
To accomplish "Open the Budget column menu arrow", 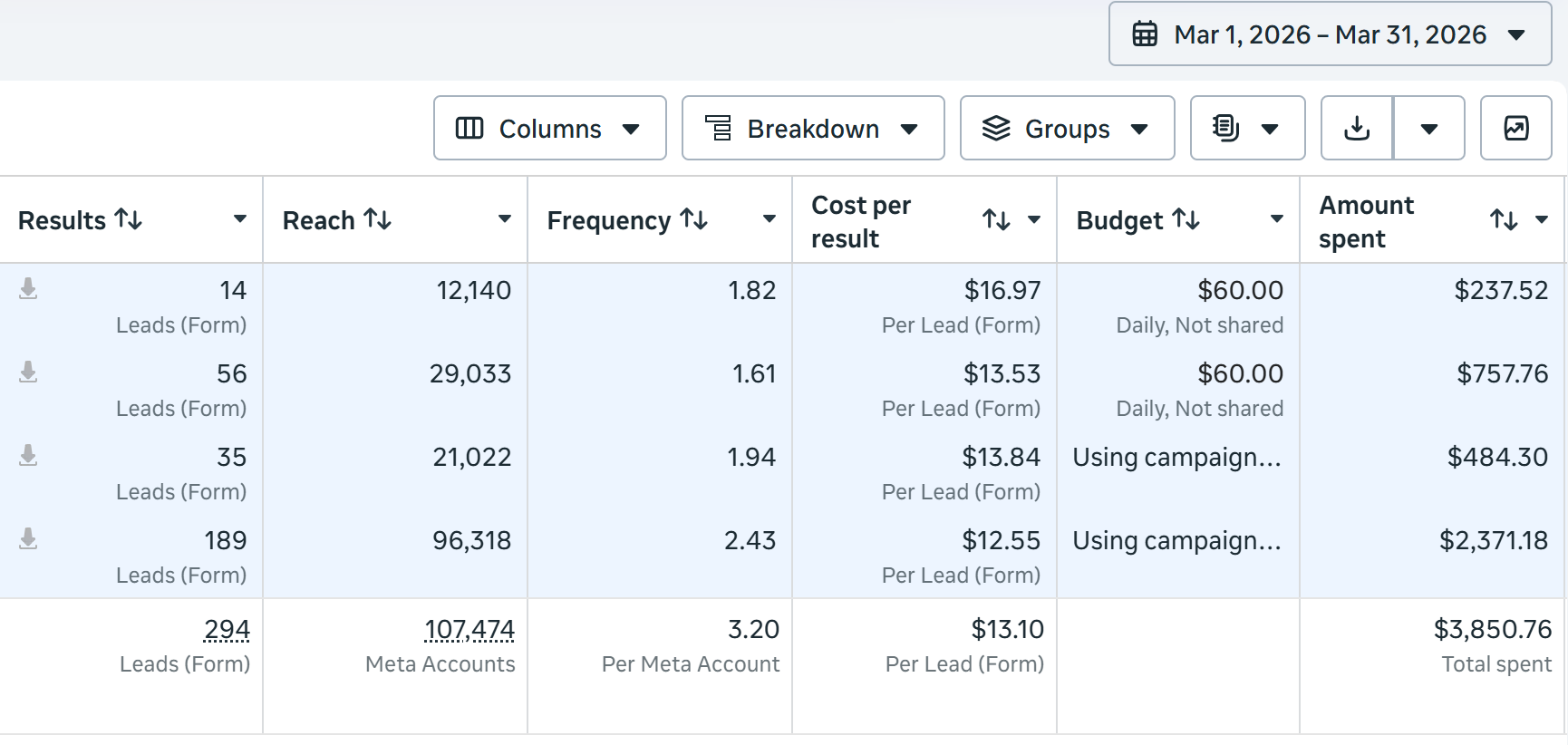I will click(1277, 219).
